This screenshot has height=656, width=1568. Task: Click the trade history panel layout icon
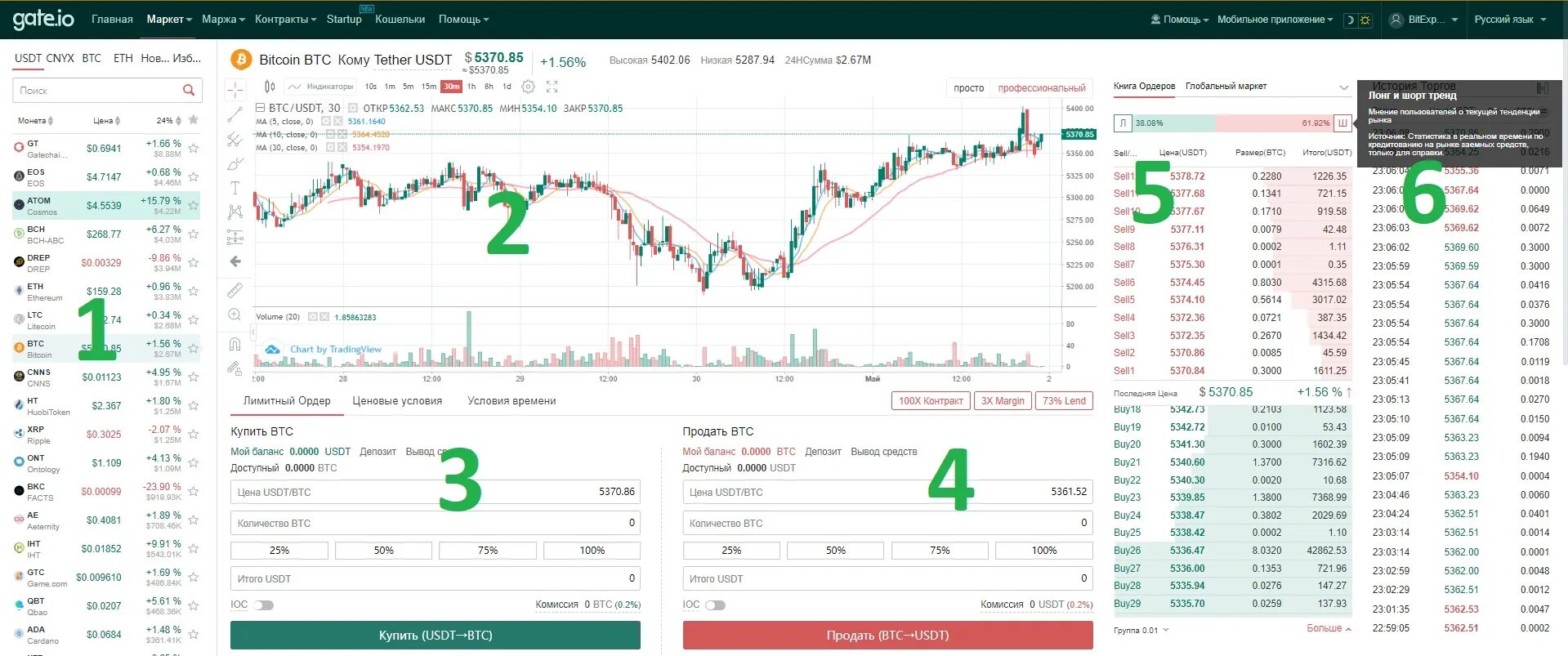1543,87
